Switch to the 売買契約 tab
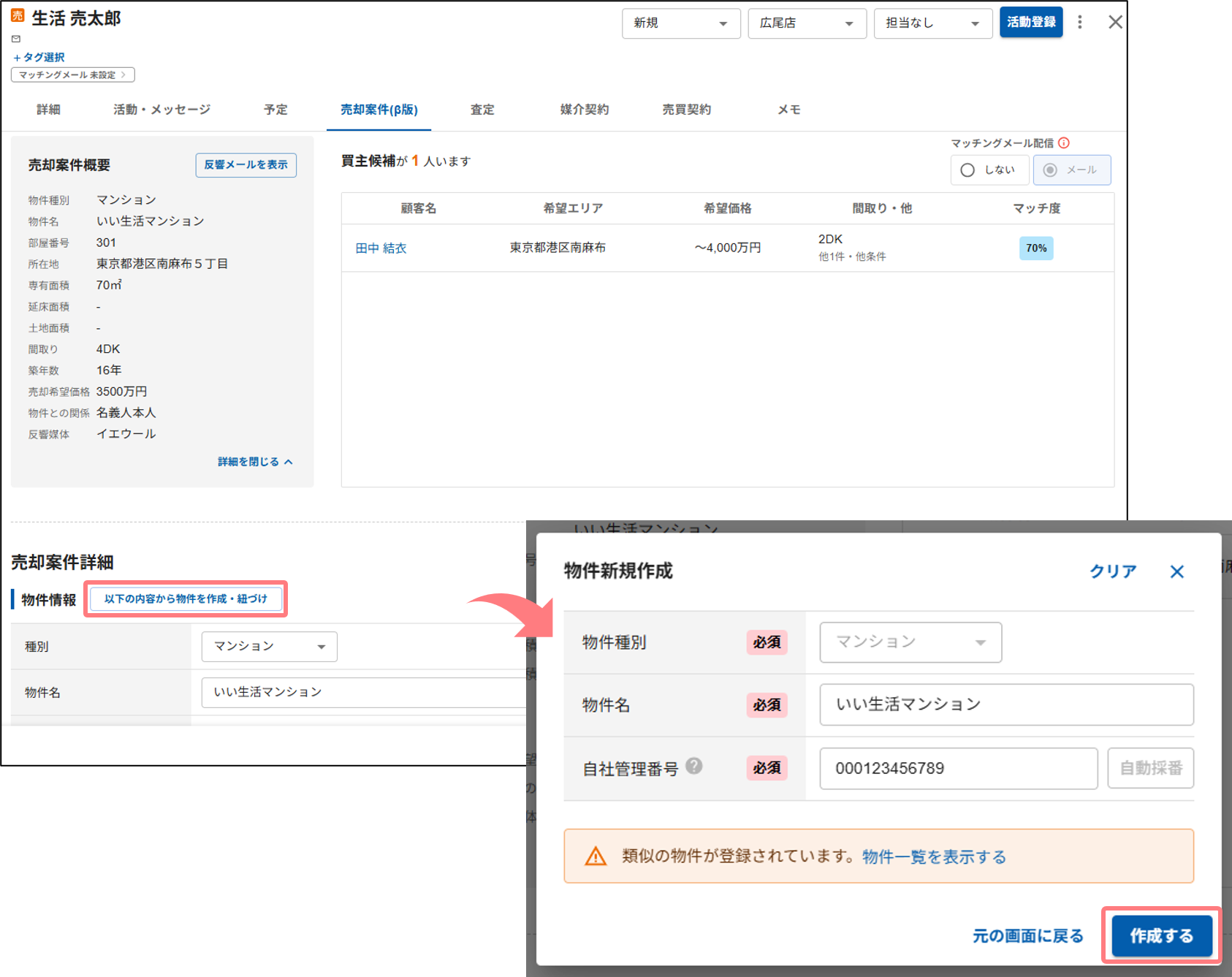Image resolution: width=1232 pixels, height=977 pixels. tap(686, 110)
